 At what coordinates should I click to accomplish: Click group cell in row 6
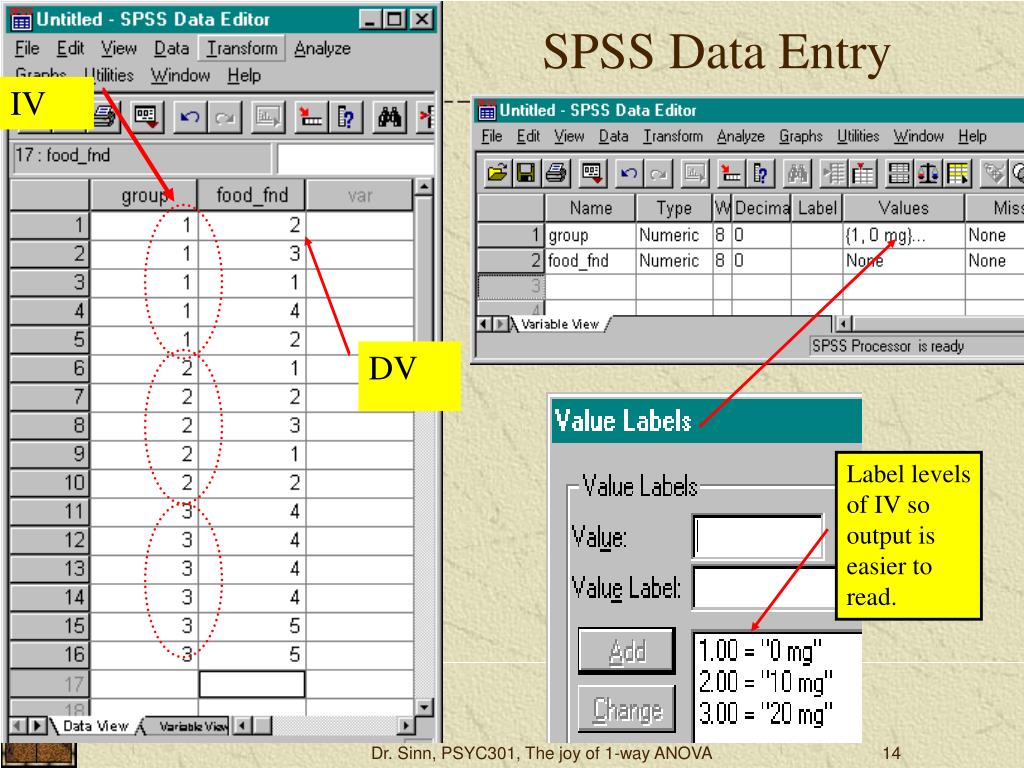pyautogui.click(x=144, y=368)
